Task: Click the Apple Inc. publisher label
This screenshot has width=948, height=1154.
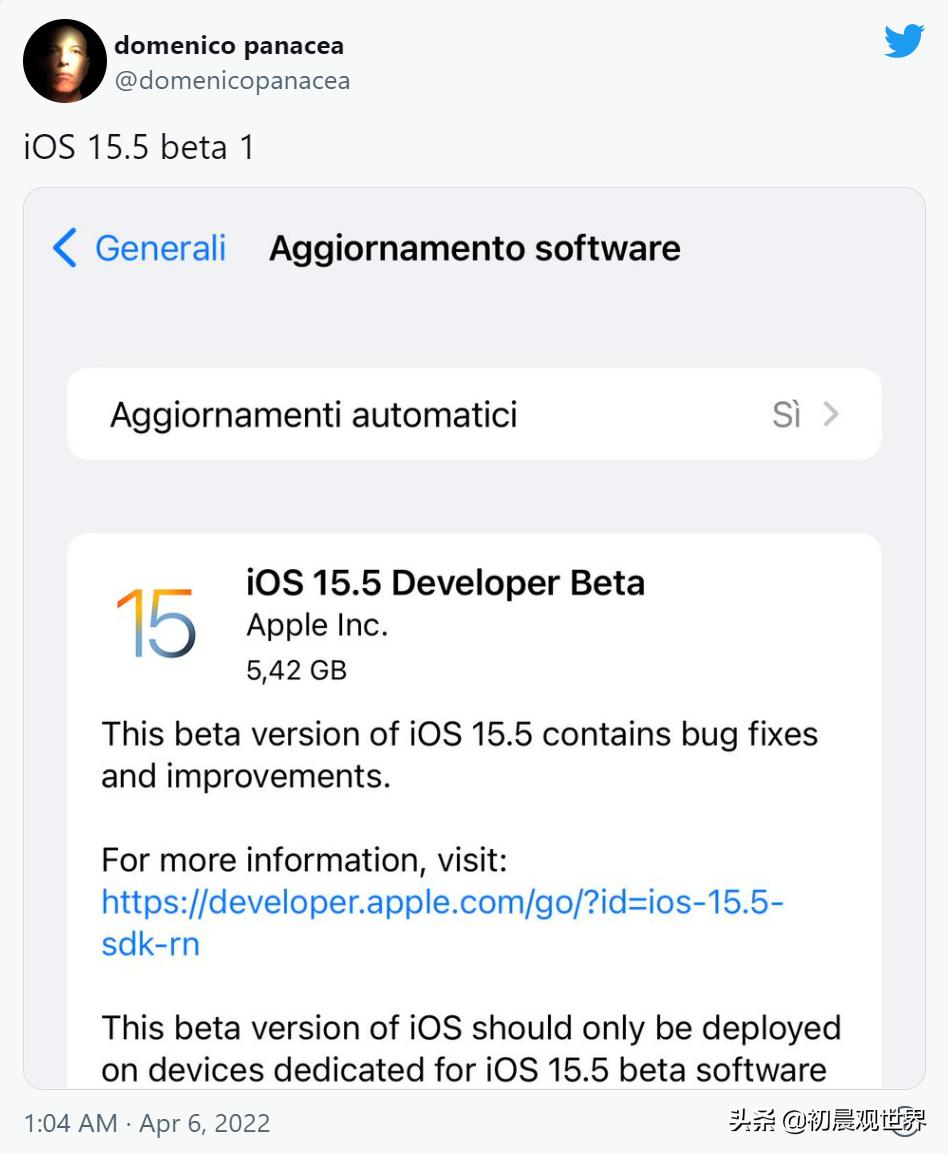Action: click(316, 624)
